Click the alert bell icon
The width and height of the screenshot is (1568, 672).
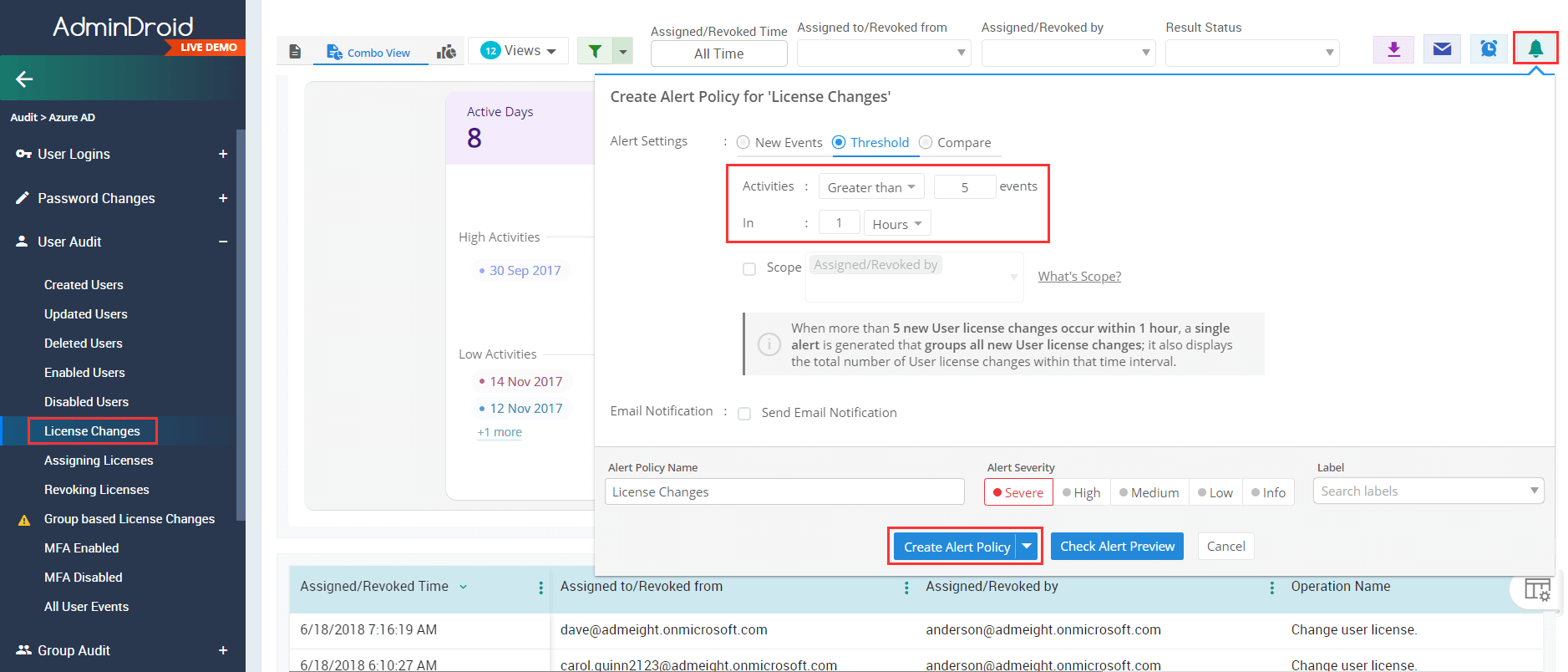[x=1535, y=49]
